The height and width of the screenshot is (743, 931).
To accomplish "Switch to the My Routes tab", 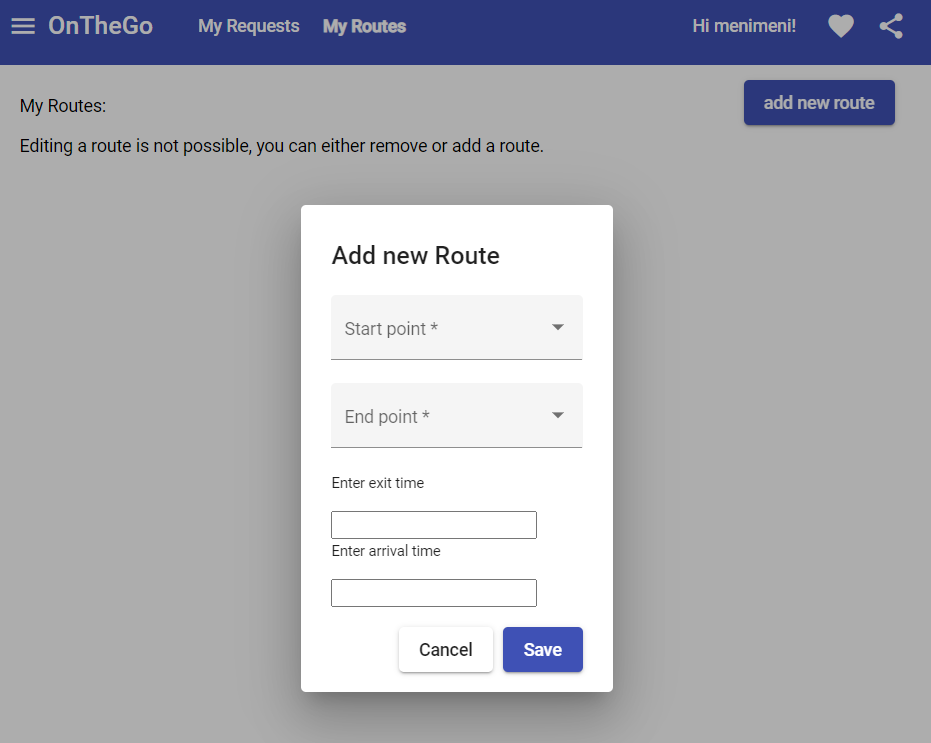I will (x=364, y=26).
